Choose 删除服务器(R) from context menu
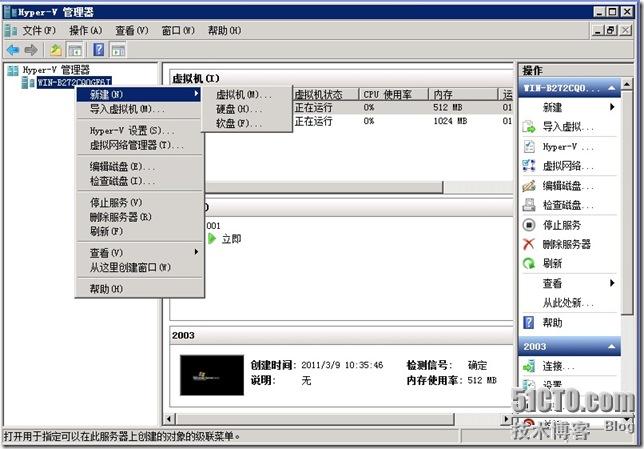 pos(140,217)
